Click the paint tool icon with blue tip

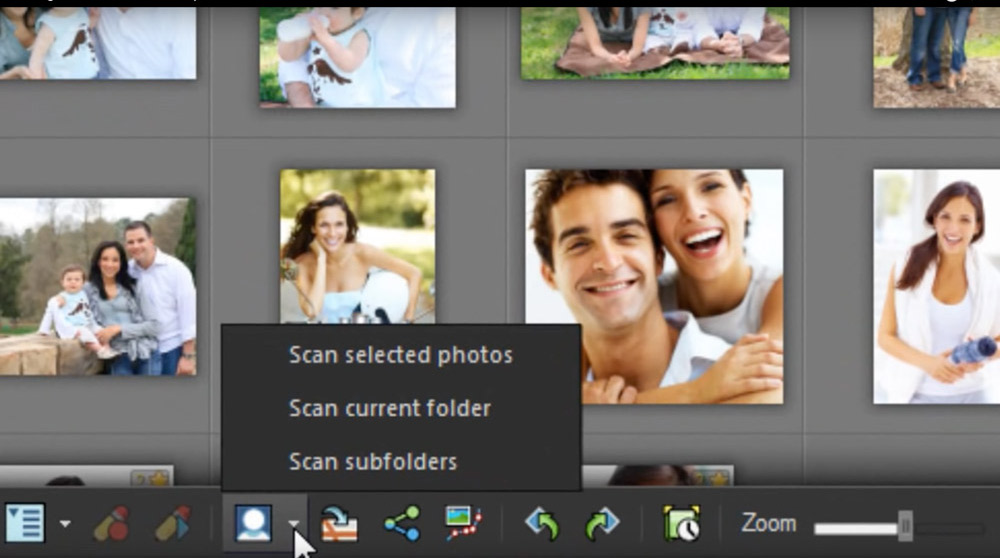[x=172, y=524]
